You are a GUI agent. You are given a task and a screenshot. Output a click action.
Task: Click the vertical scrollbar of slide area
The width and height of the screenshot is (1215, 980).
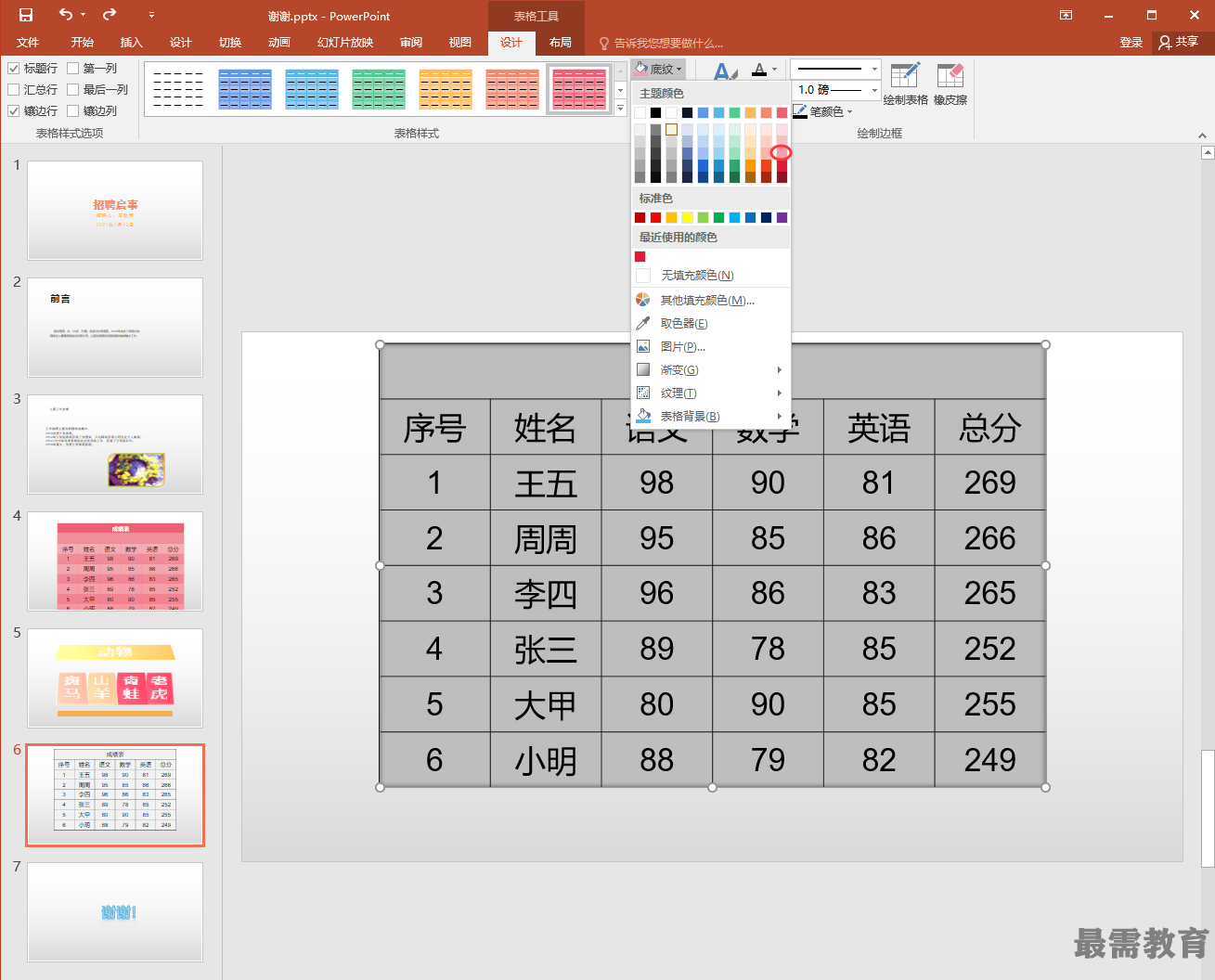click(x=1207, y=807)
